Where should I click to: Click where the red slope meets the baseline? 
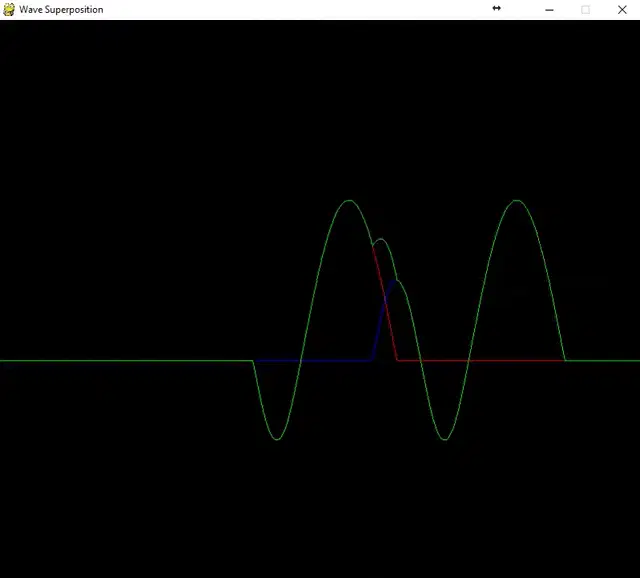(398, 359)
